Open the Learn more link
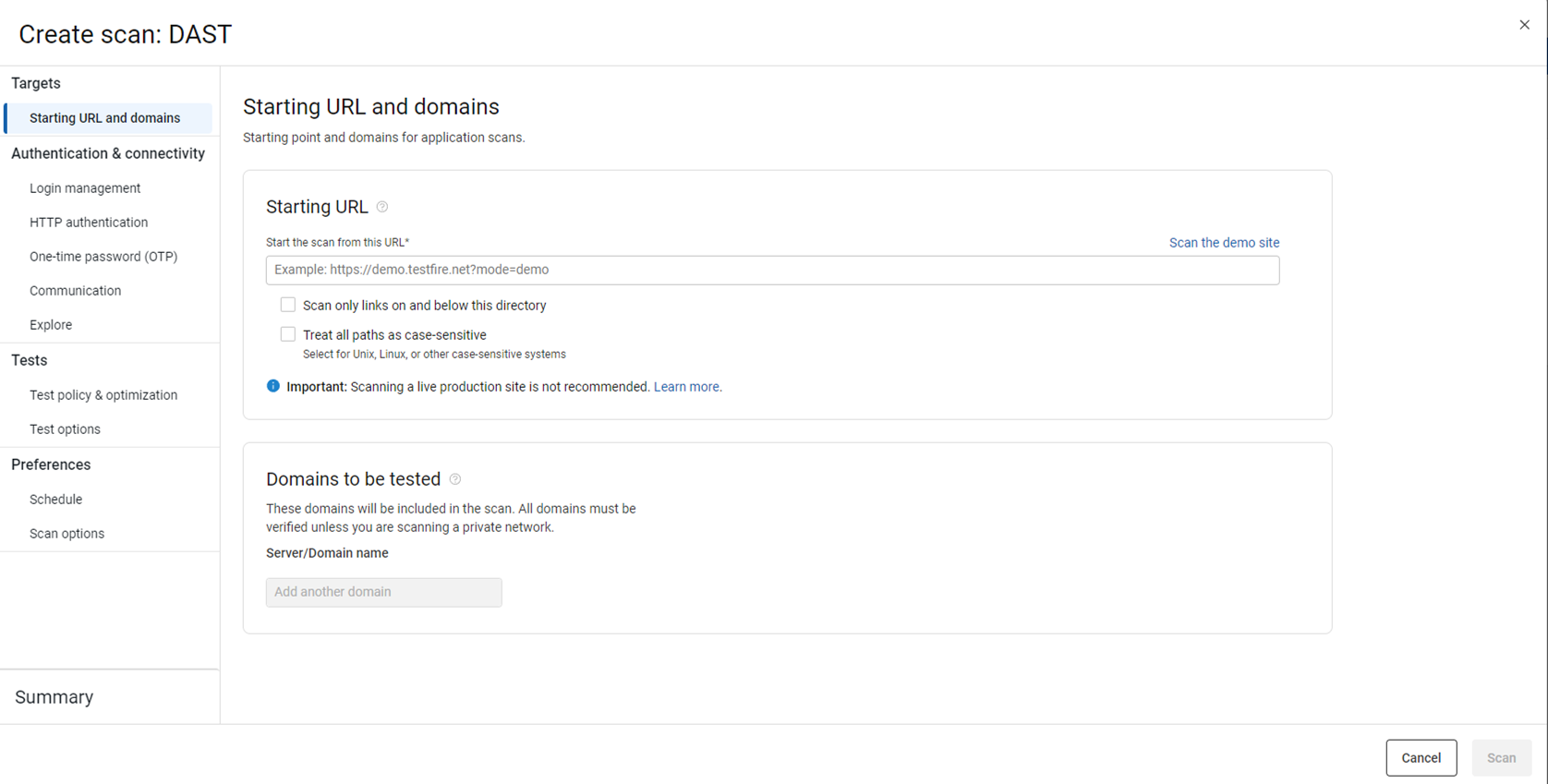Image resolution: width=1548 pixels, height=784 pixels. click(686, 387)
